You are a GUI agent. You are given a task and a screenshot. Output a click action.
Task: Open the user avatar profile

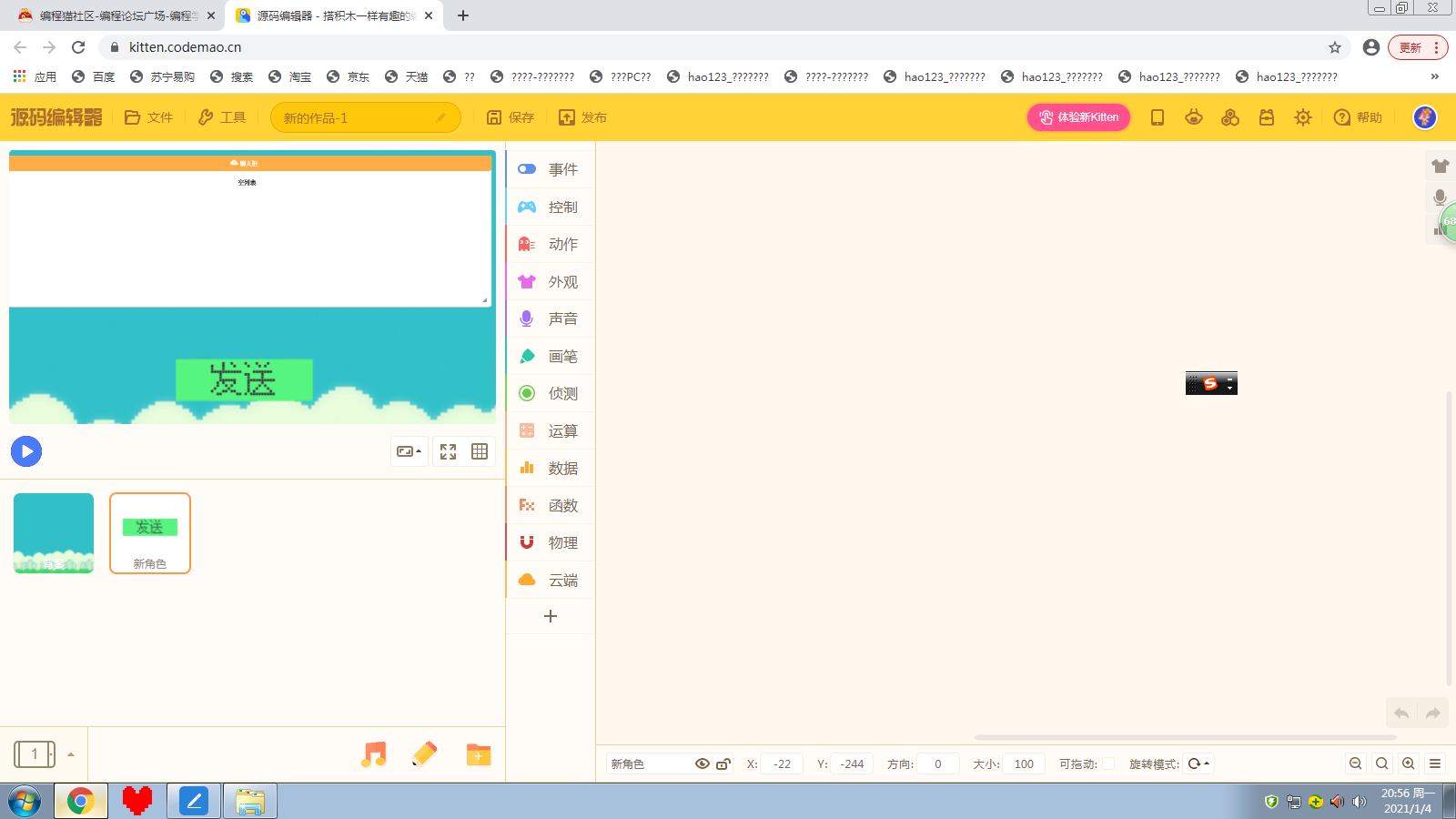click(1425, 117)
